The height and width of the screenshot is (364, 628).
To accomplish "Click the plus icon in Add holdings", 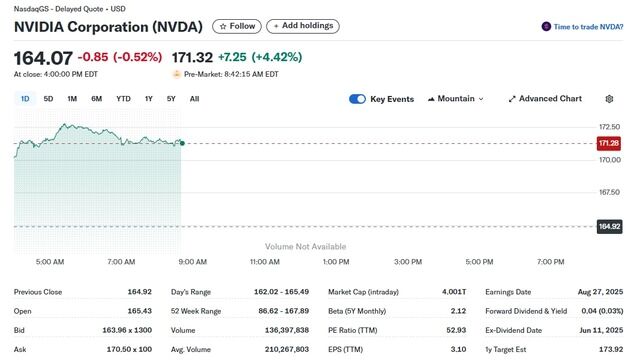I will [x=276, y=26].
